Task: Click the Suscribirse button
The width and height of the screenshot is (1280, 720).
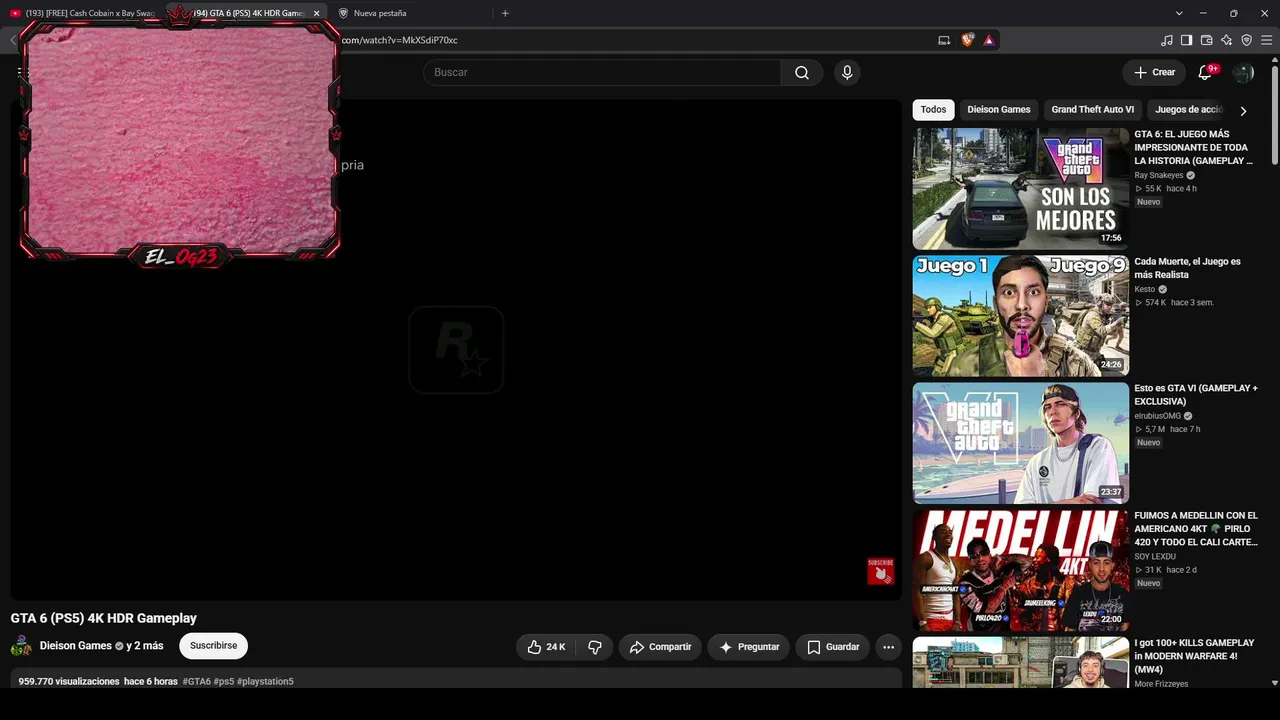Action: [213, 646]
